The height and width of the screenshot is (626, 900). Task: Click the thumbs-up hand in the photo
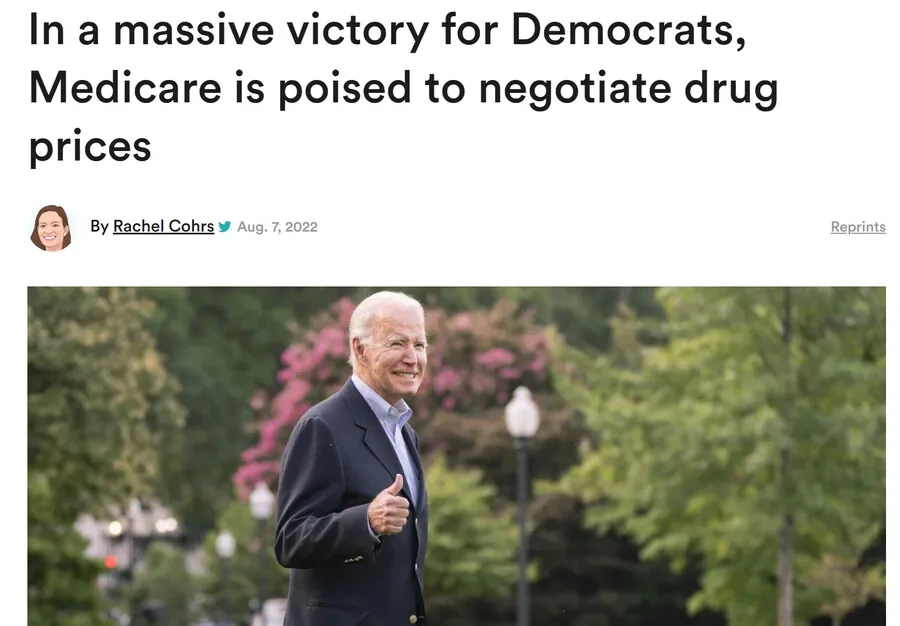pyautogui.click(x=389, y=506)
